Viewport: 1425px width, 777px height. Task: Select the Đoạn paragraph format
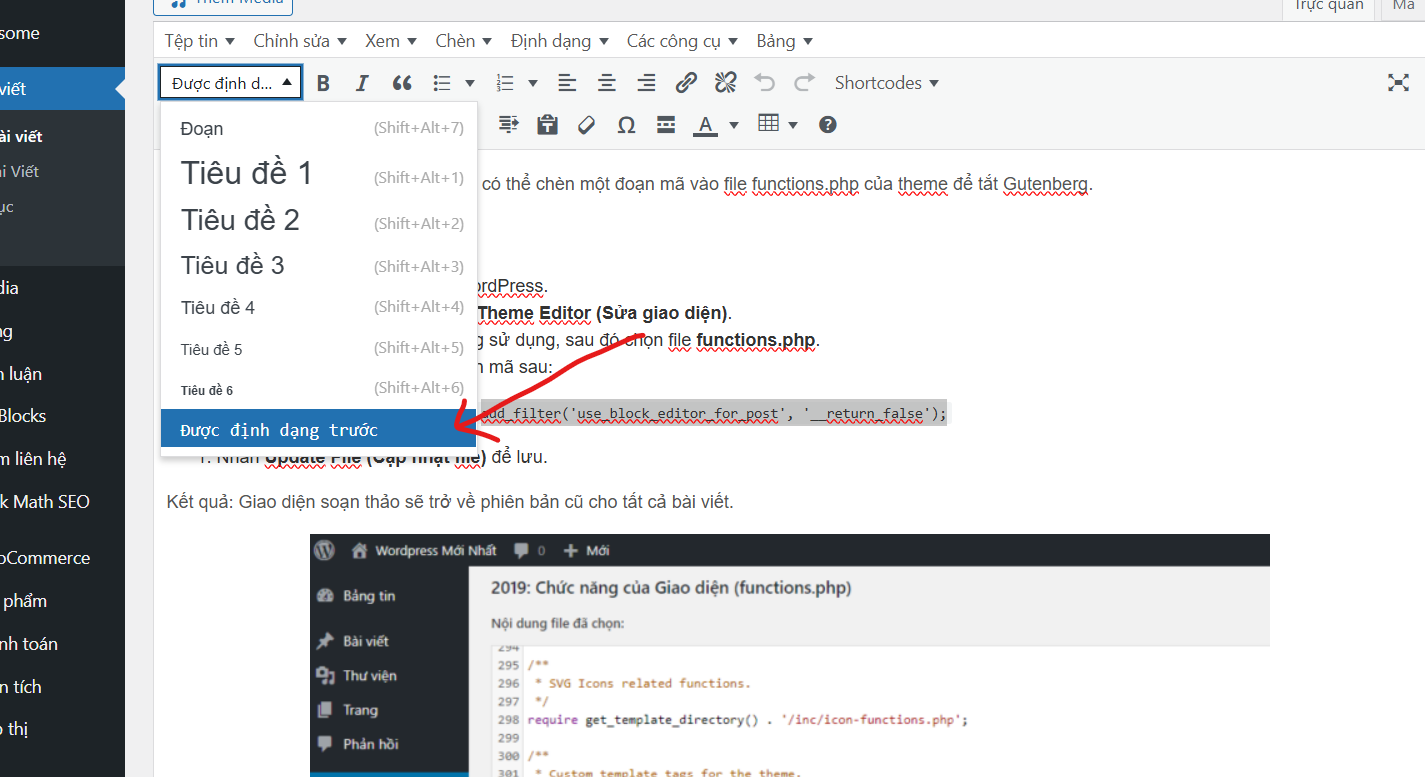coord(319,128)
